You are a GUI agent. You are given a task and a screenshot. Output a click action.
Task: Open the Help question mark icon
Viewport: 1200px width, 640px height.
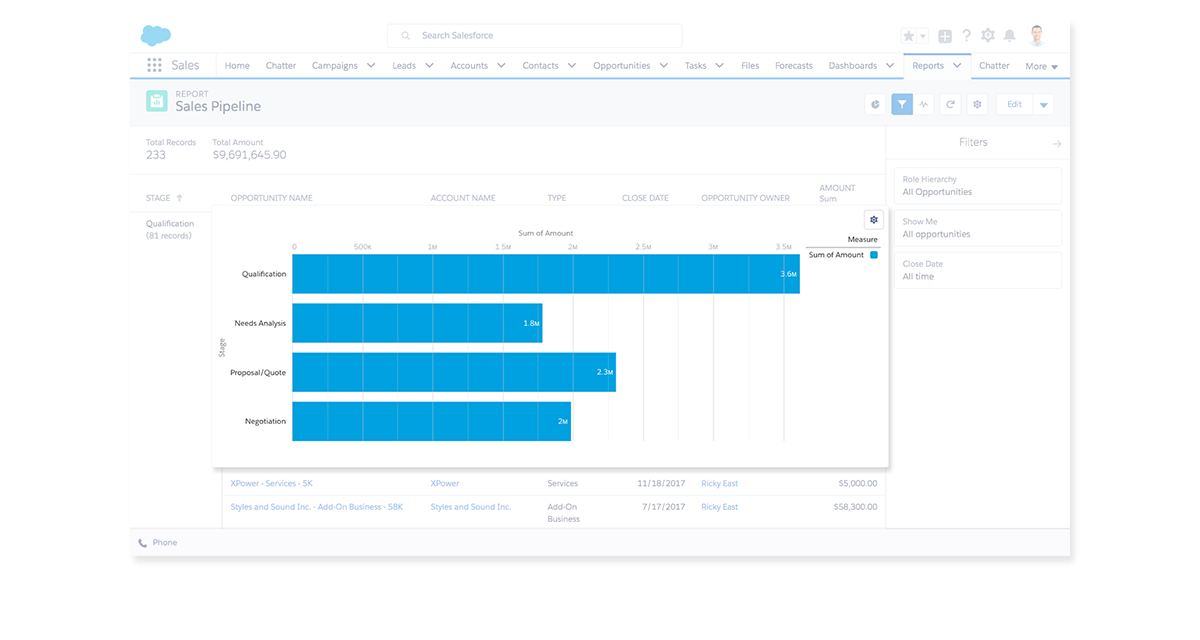pos(966,36)
